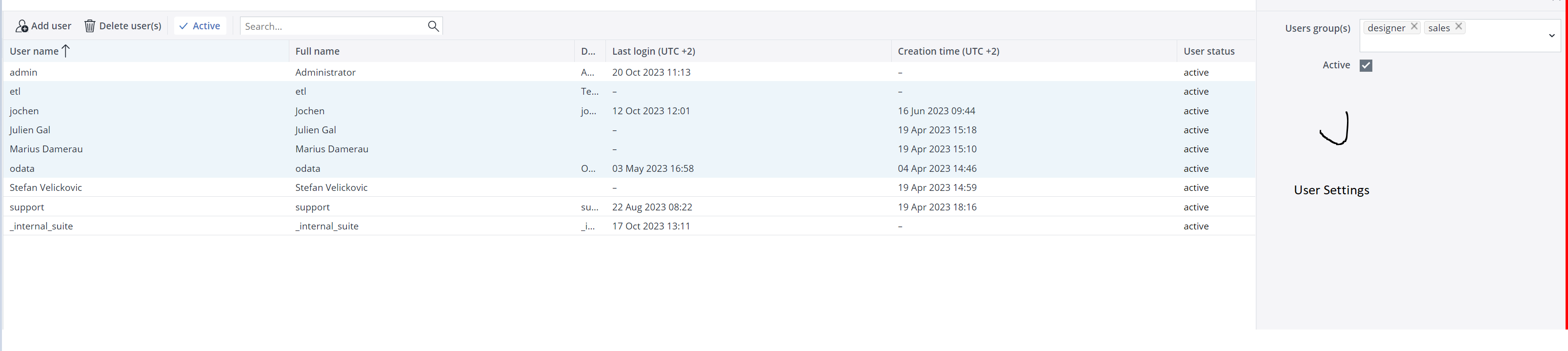
Task: Click into the Search field
Action: 332,26
